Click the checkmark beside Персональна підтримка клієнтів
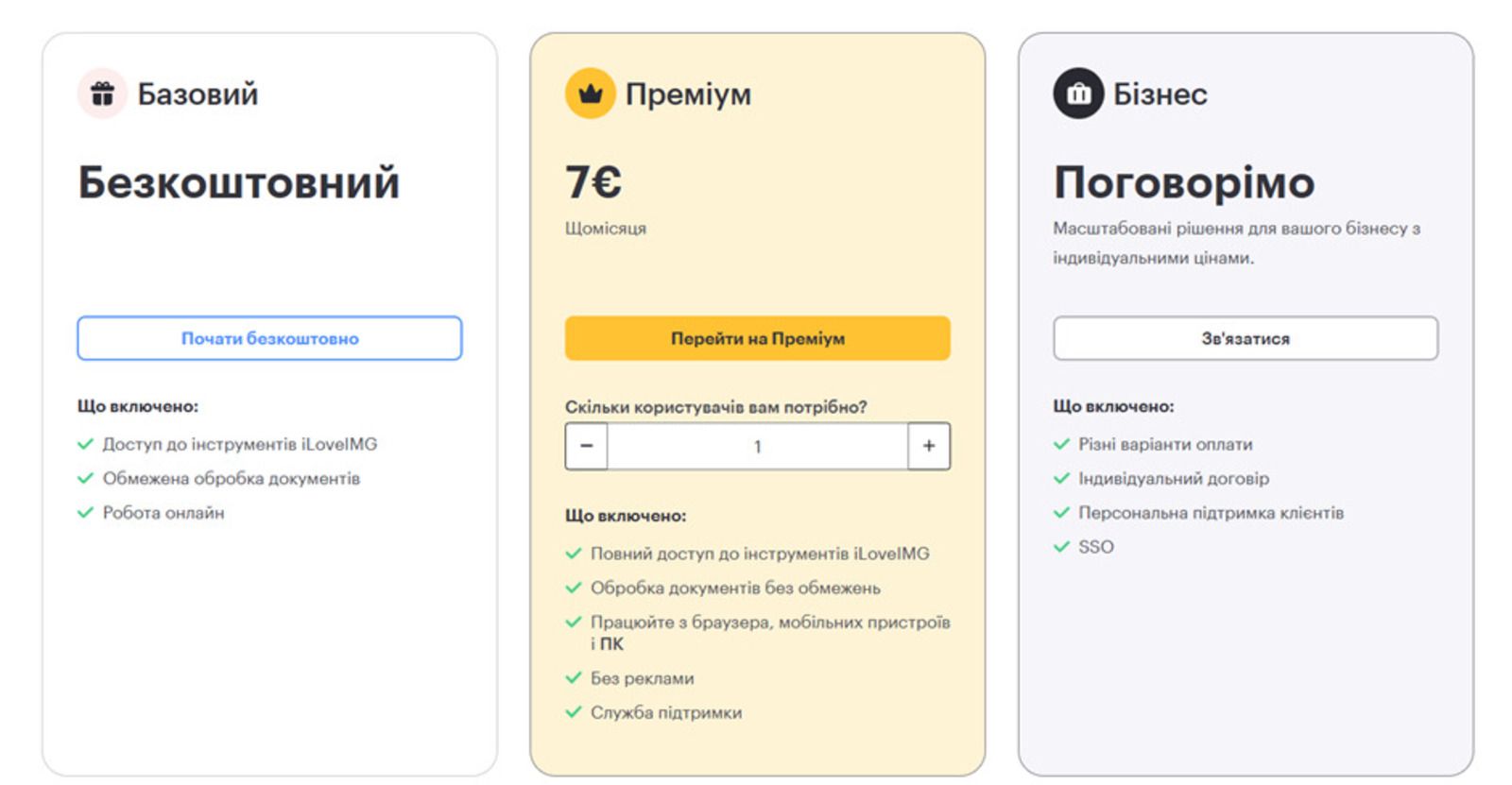Viewport: 1512px width, 785px height. pos(1059,513)
